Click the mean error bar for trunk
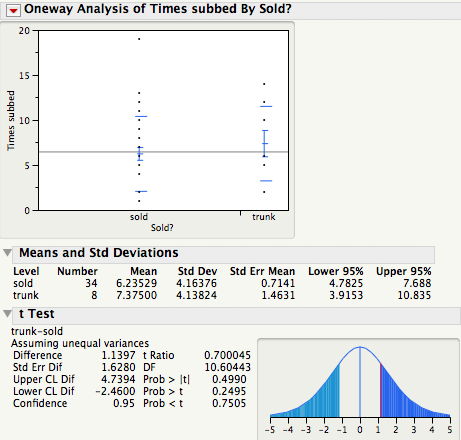Image resolution: width=461 pixels, height=440 pixels. coord(265,143)
